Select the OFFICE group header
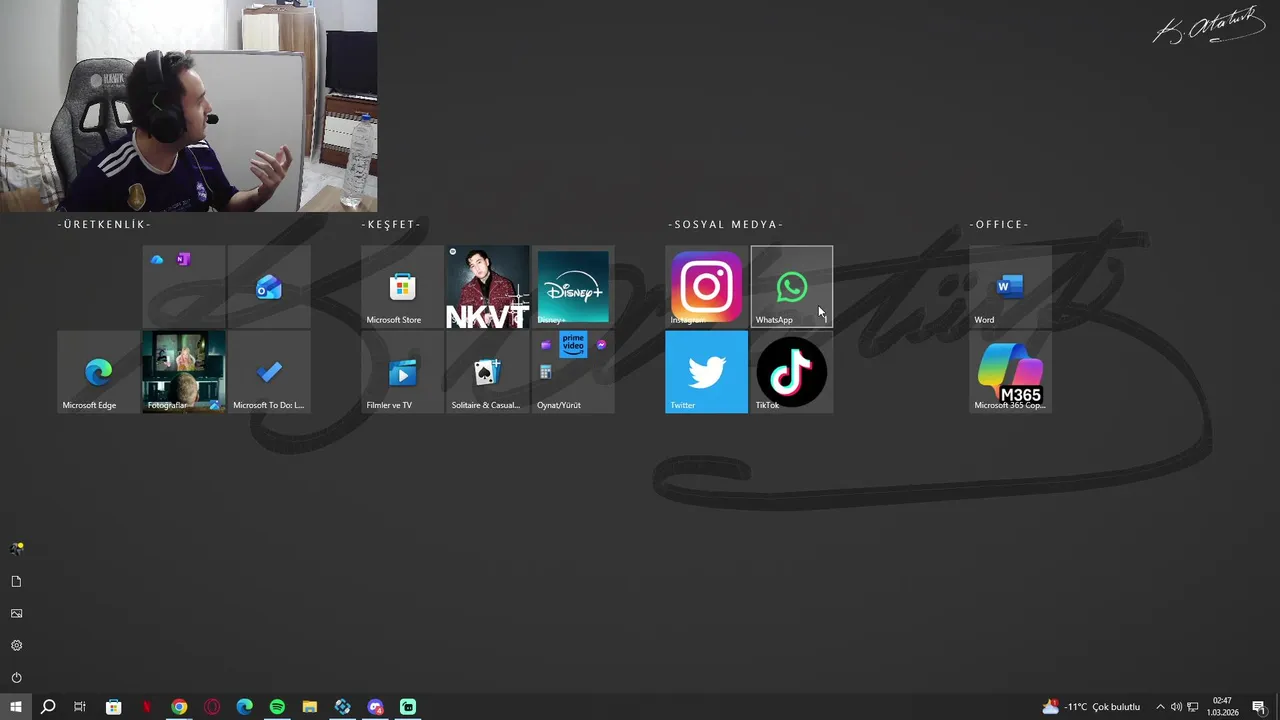 pyautogui.click(x=999, y=225)
